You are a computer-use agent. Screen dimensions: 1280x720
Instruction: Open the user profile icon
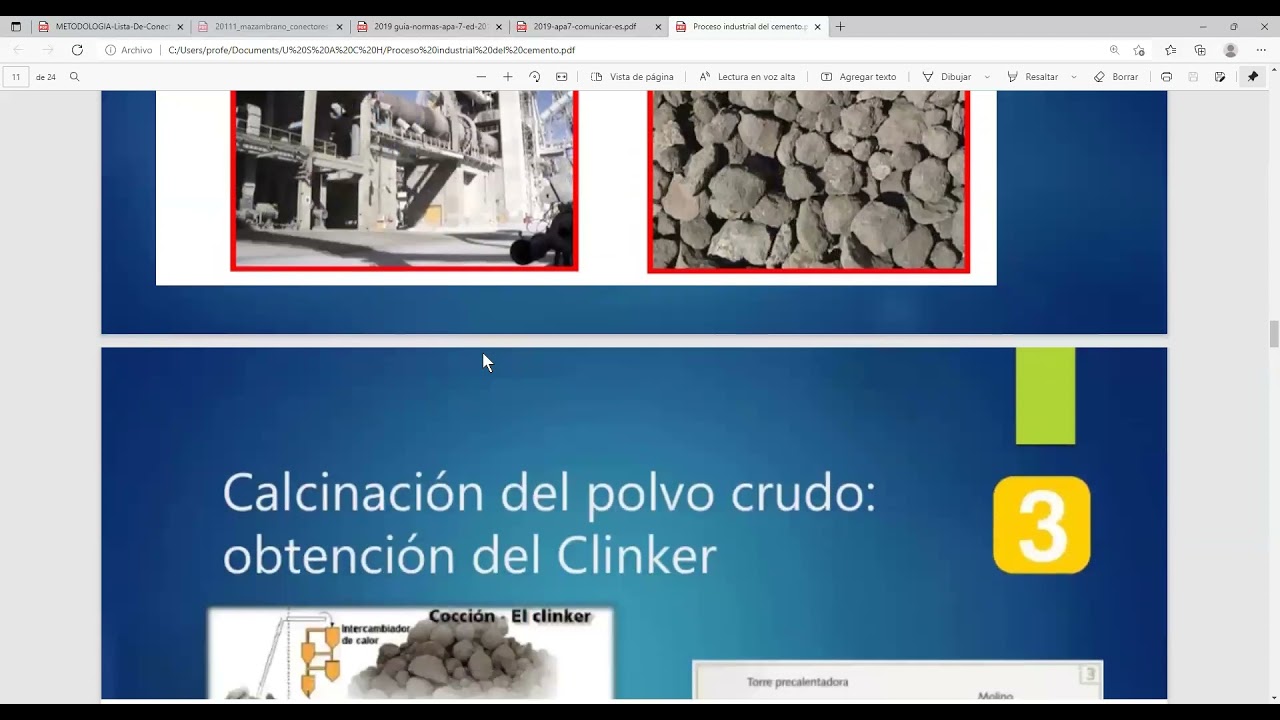coord(1231,50)
